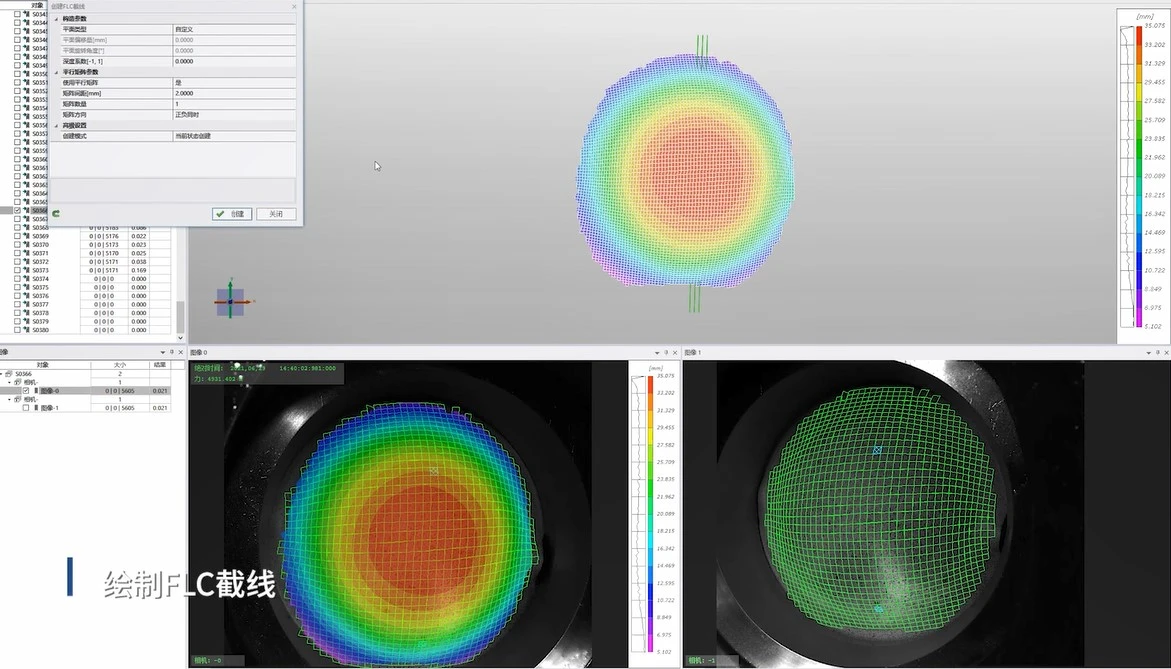1171x669 pixels.
Task: Collapse the 构造参数 section
Action: [56, 19]
